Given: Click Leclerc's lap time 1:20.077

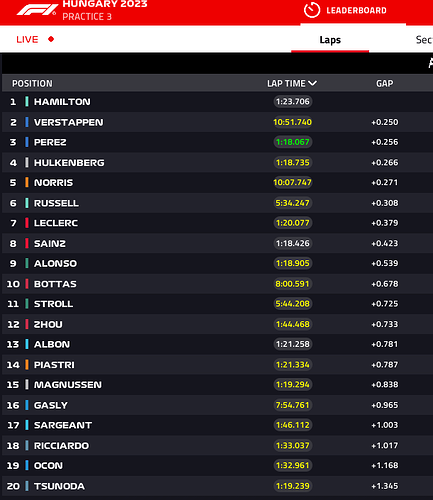Looking at the screenshot, I should click(x=293, y=223).
